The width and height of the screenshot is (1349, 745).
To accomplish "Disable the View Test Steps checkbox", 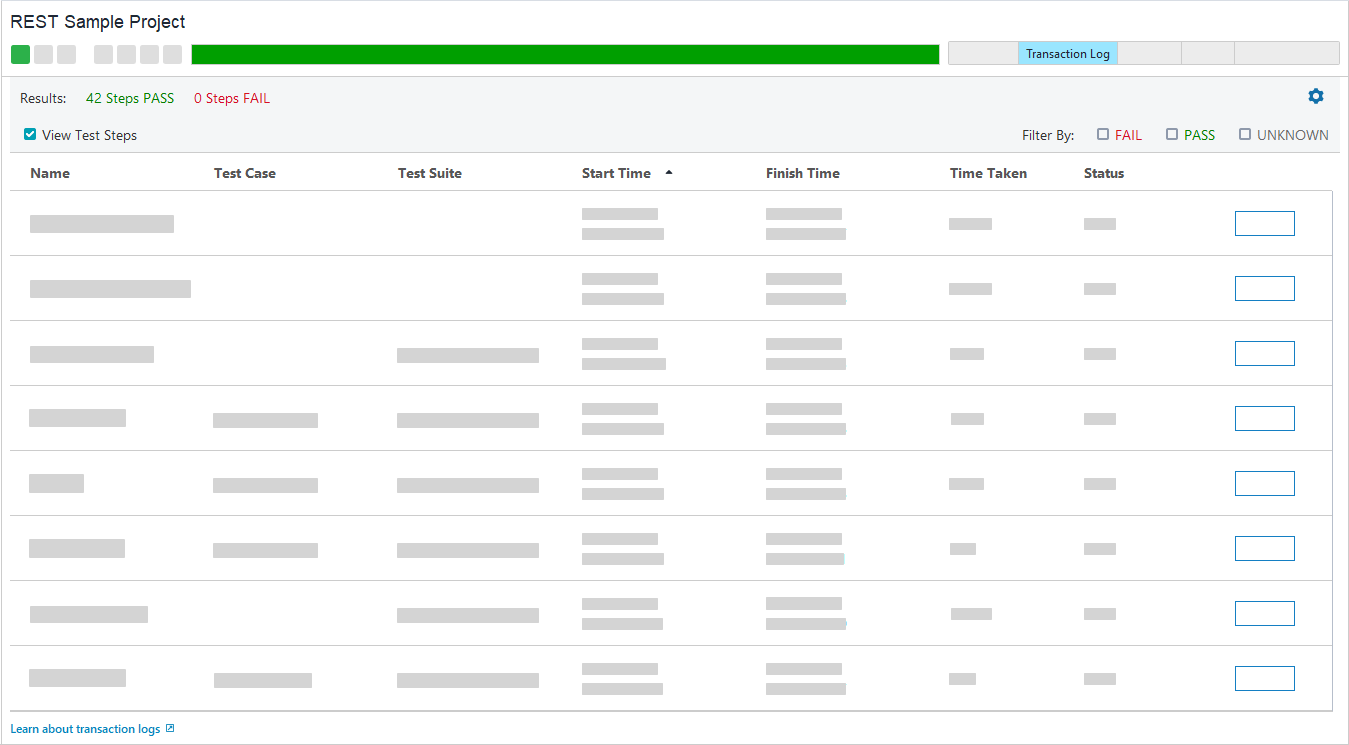I will click(29, 133).
